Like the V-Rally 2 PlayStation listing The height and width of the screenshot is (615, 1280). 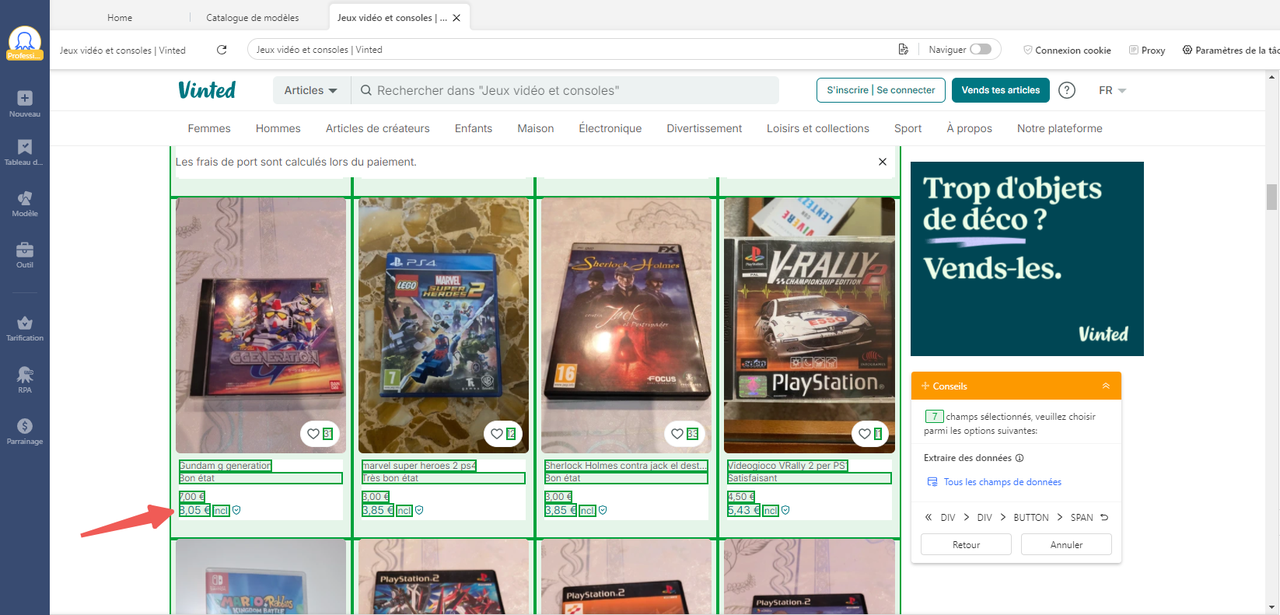tap(864, 434)
